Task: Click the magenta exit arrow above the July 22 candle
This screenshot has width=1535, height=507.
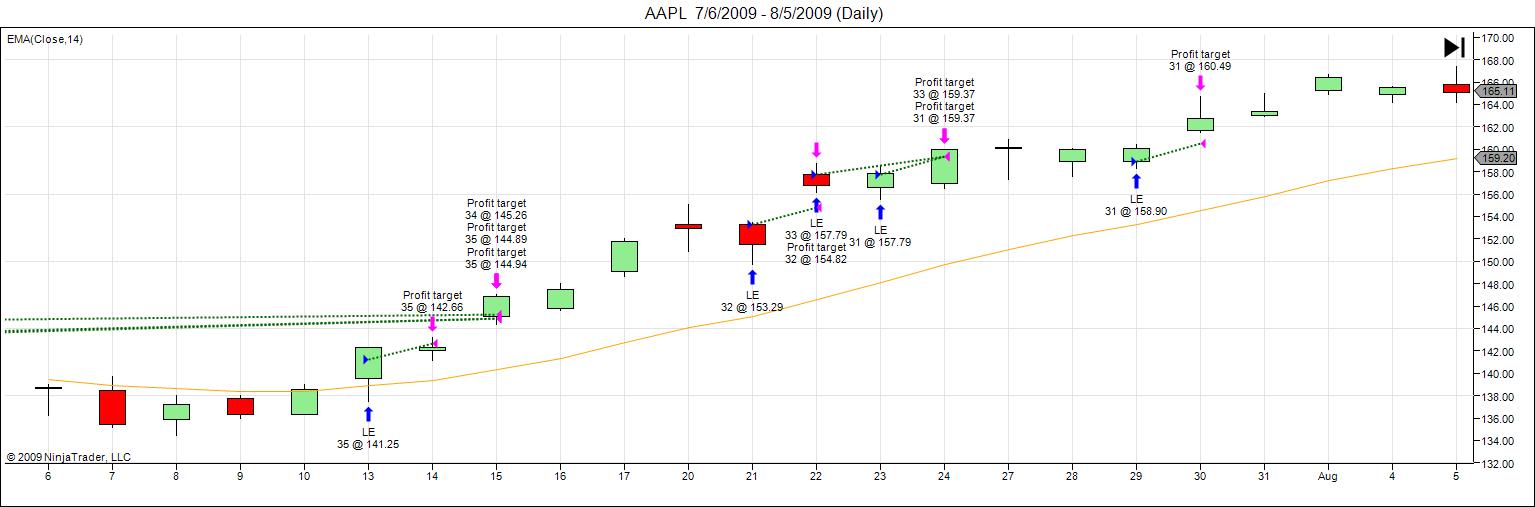Action: coord(816,149)
